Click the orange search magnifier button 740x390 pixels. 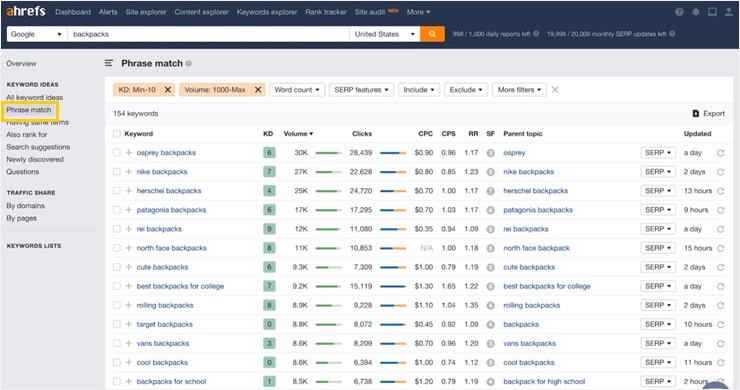point(432,34)
